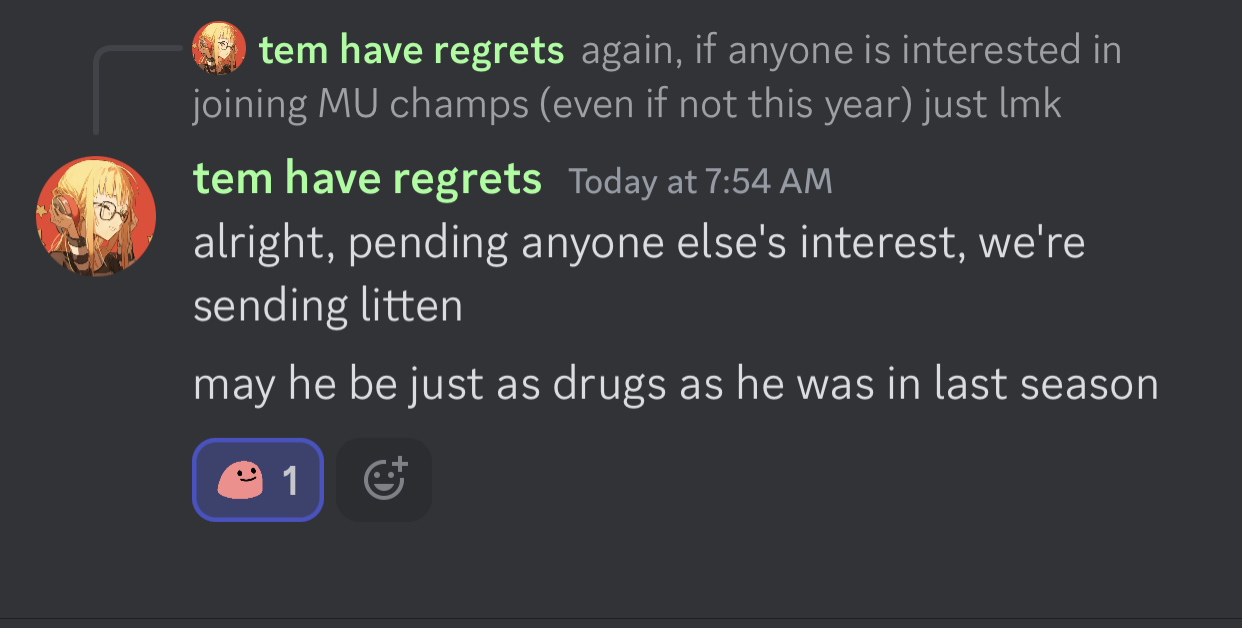Click the message line 'alright, pending anyone else's interest'
The width and height of the screenshot is (1242, 628).
click(639, 243)
